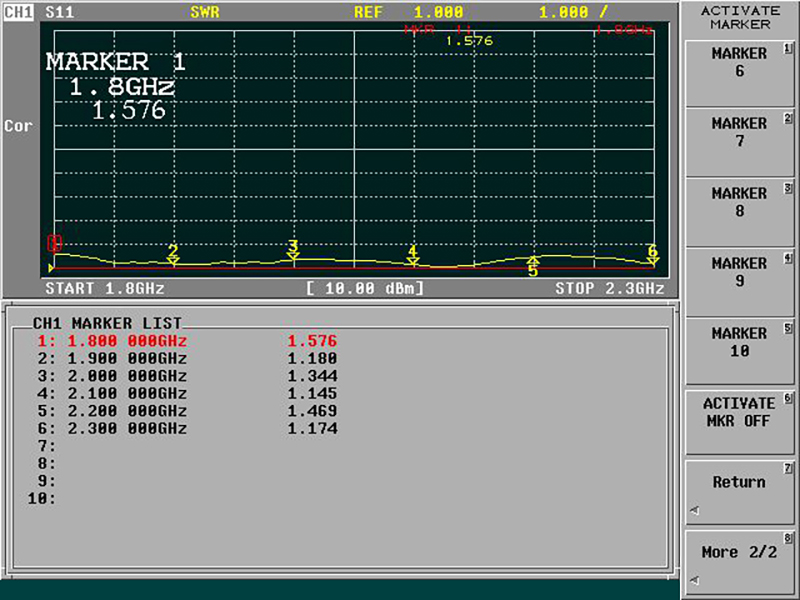Click the CH1 channel indicator

pos(18,13)
